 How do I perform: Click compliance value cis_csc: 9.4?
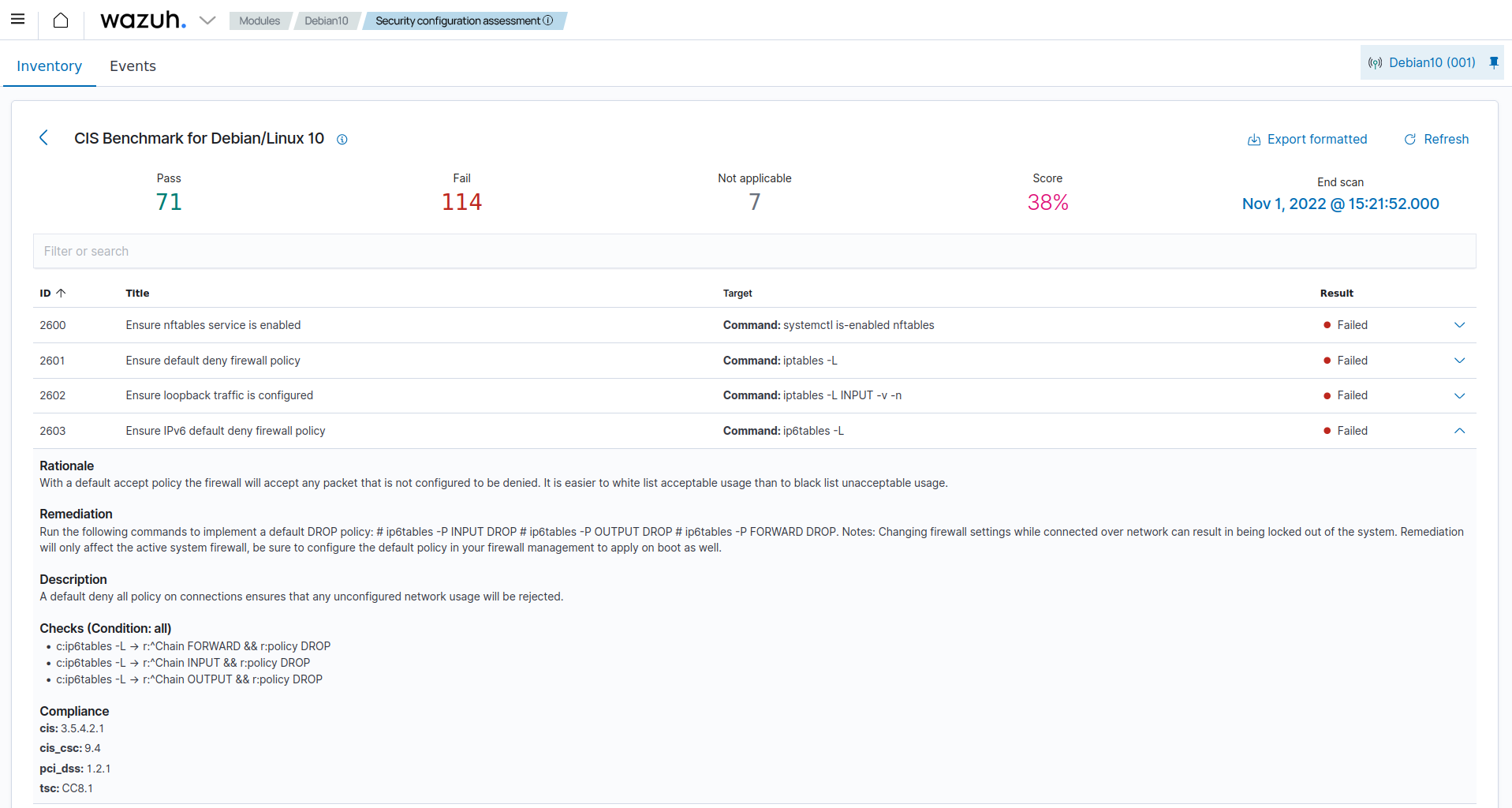70,748
